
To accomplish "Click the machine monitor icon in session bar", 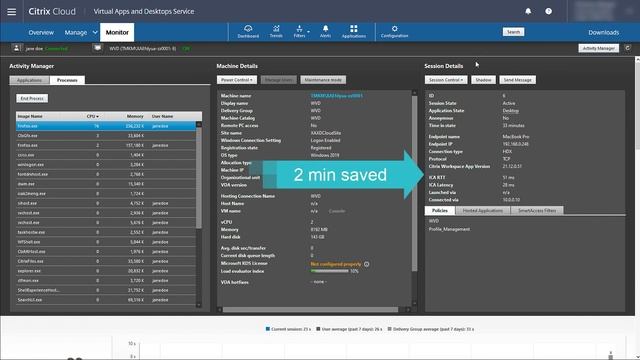I will tap(97, 48).
